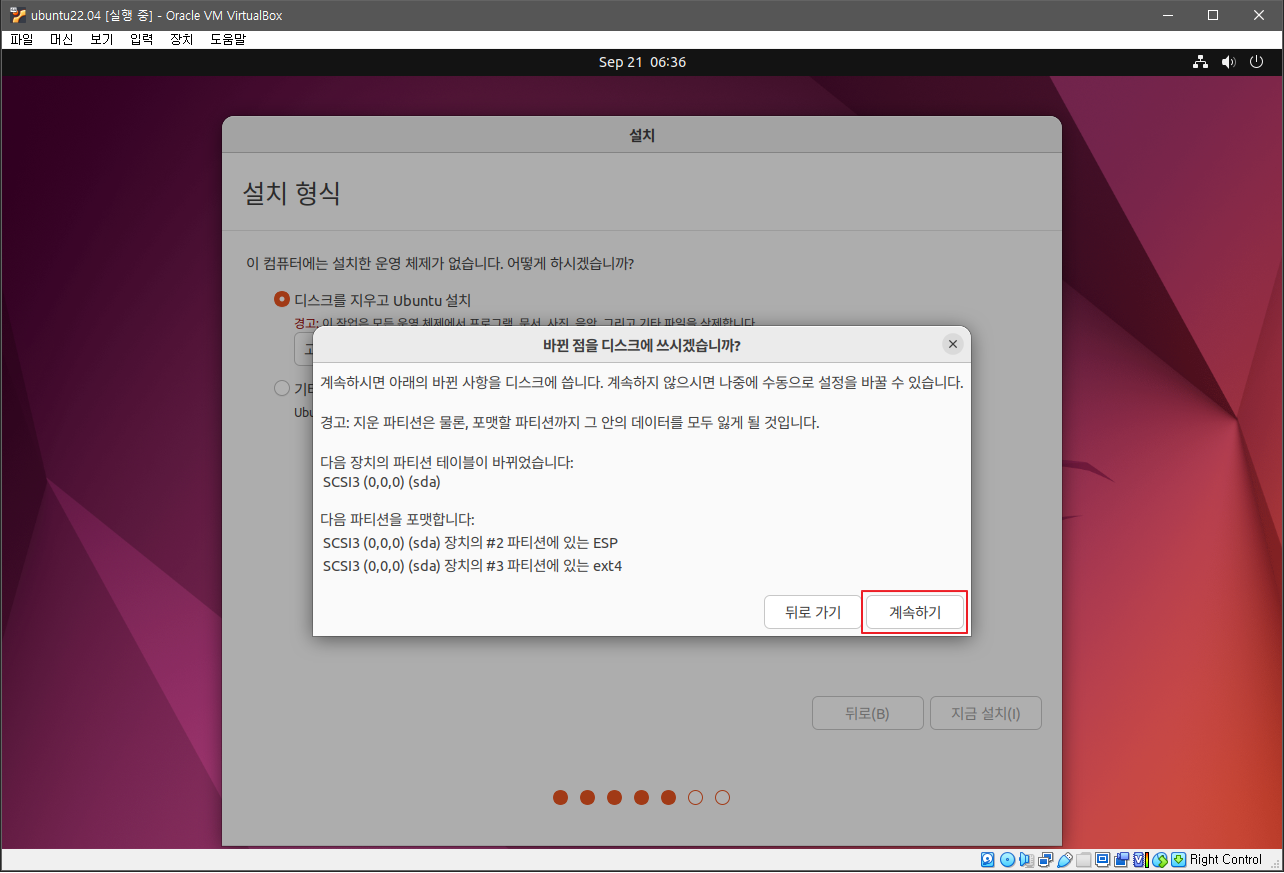This screenshot has width=1284, height=873.
Task: Click the Ubuntu top bar power icon
Action: (1257, 62)
